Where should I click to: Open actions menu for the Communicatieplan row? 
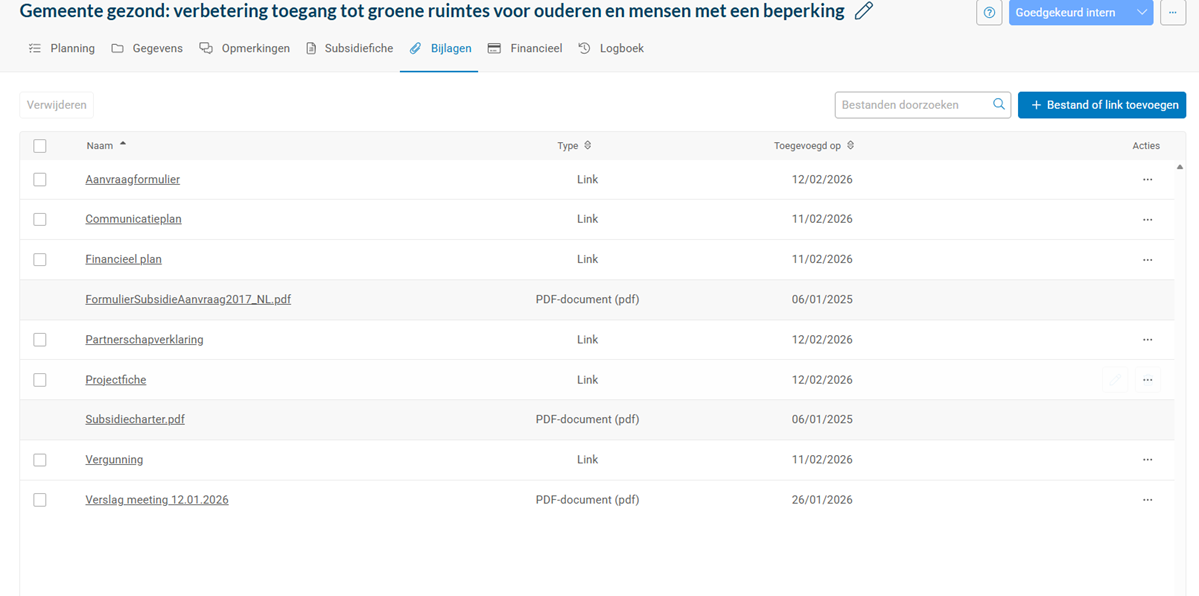pyautogui.click(x=1147, y=220)
